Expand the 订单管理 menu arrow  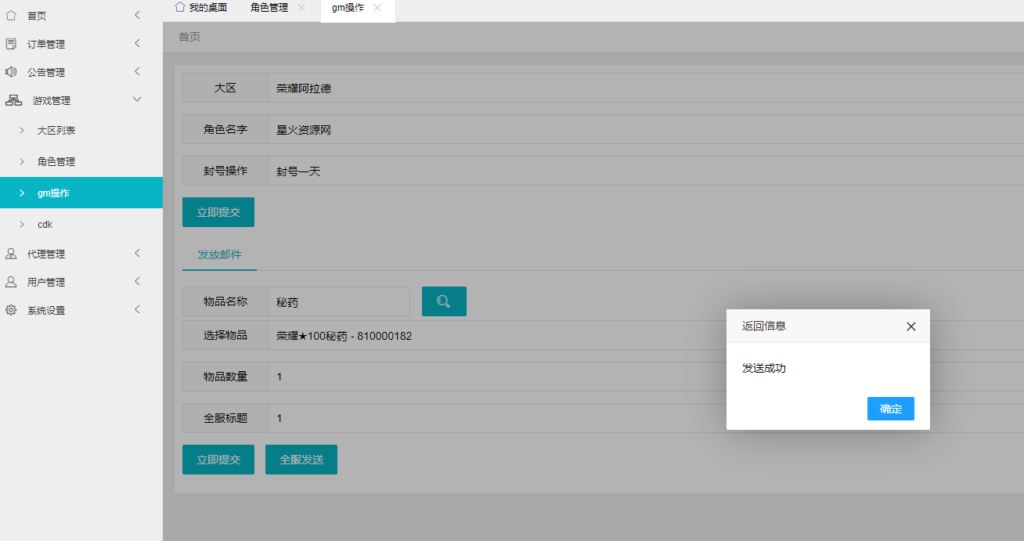137,44
